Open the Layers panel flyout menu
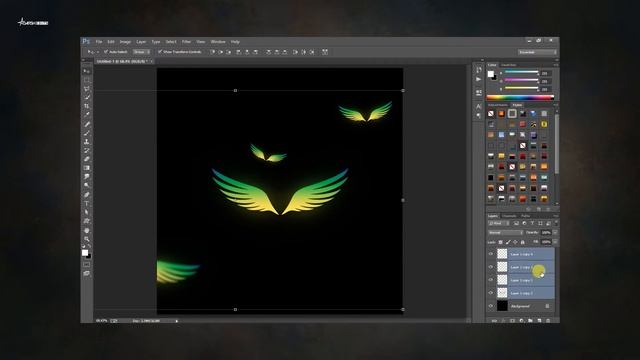This screenshot has width=640, height=360. point(556,216)
